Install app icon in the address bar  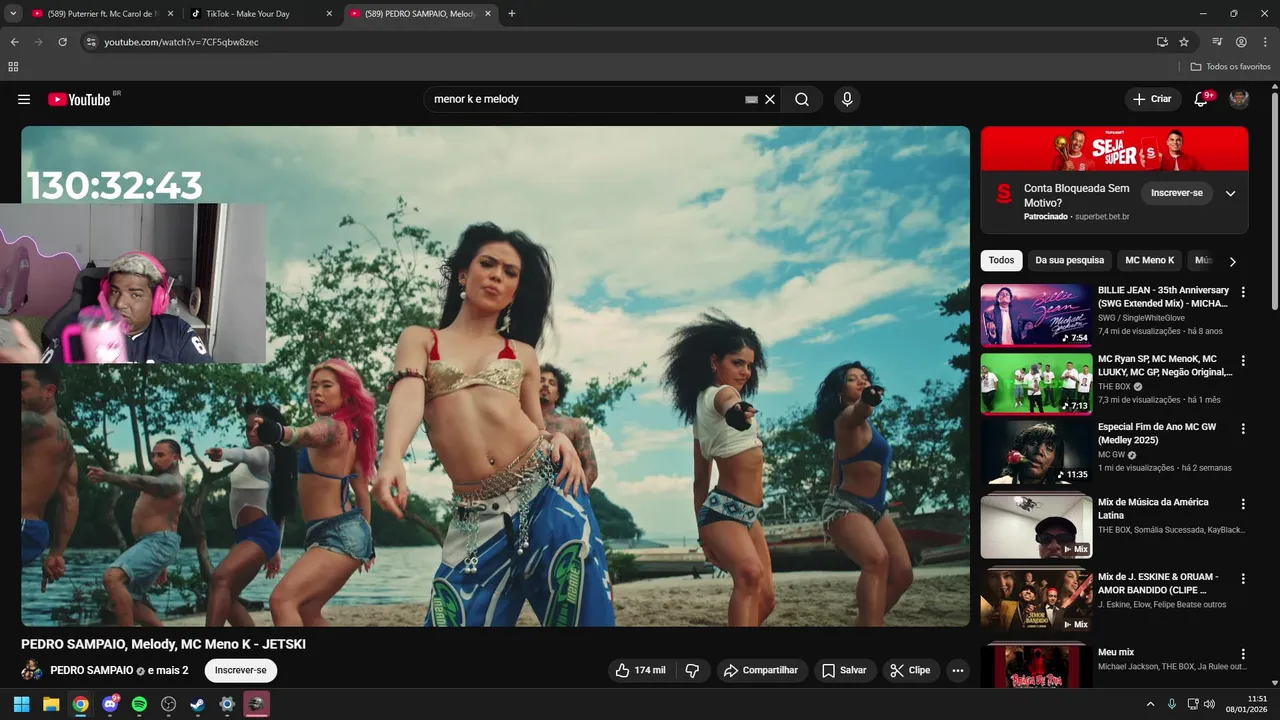1162,42
